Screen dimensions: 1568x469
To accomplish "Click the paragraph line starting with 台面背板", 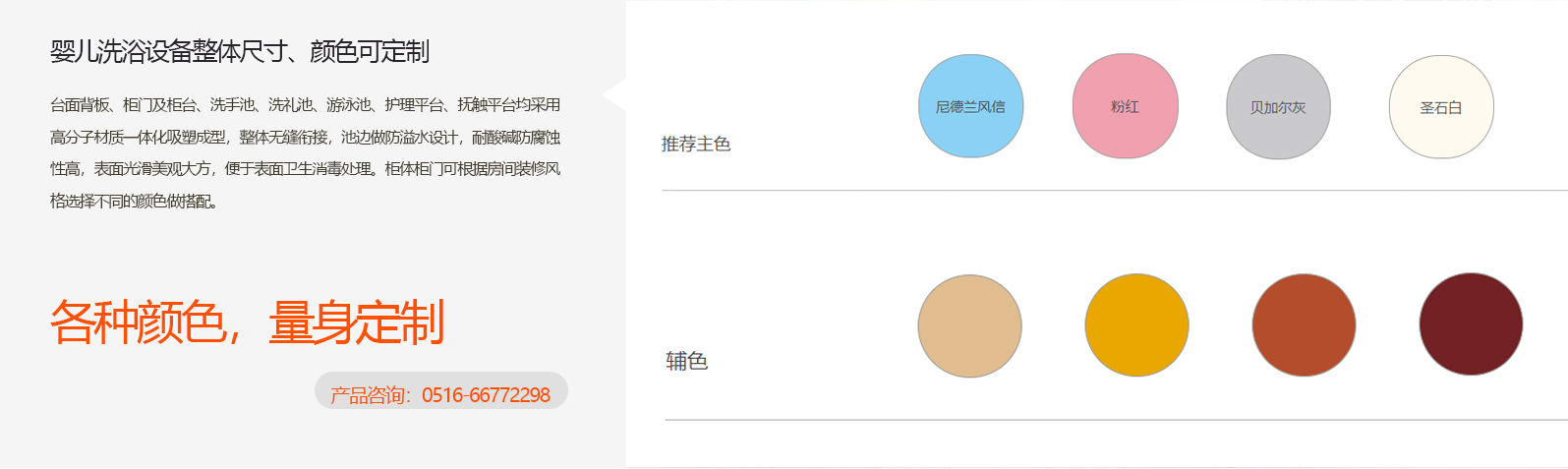I will pyautogui.click(x=305, y=105).
